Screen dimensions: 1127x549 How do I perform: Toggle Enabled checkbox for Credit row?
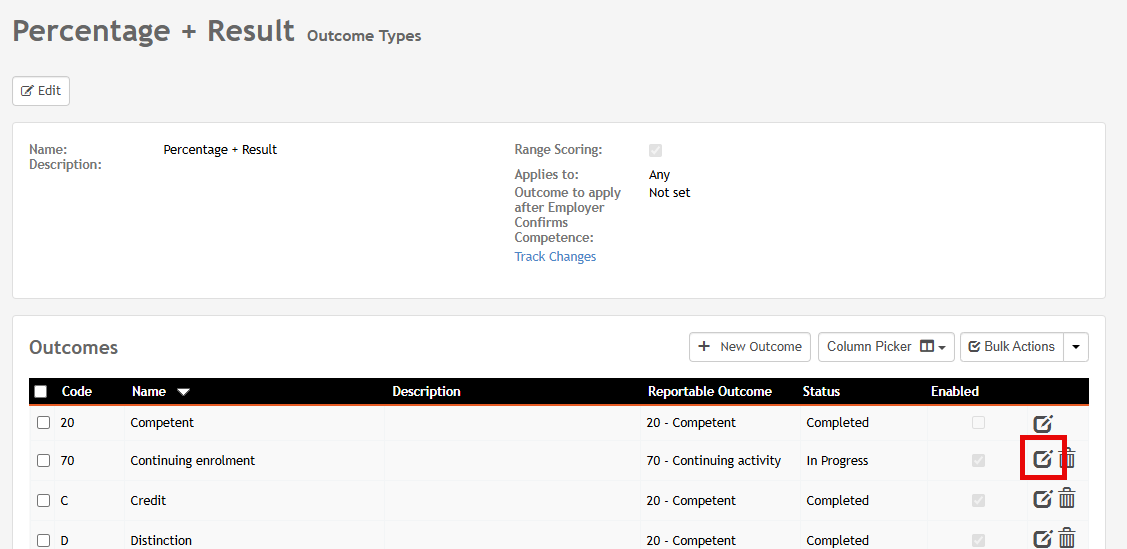[978, 500]
